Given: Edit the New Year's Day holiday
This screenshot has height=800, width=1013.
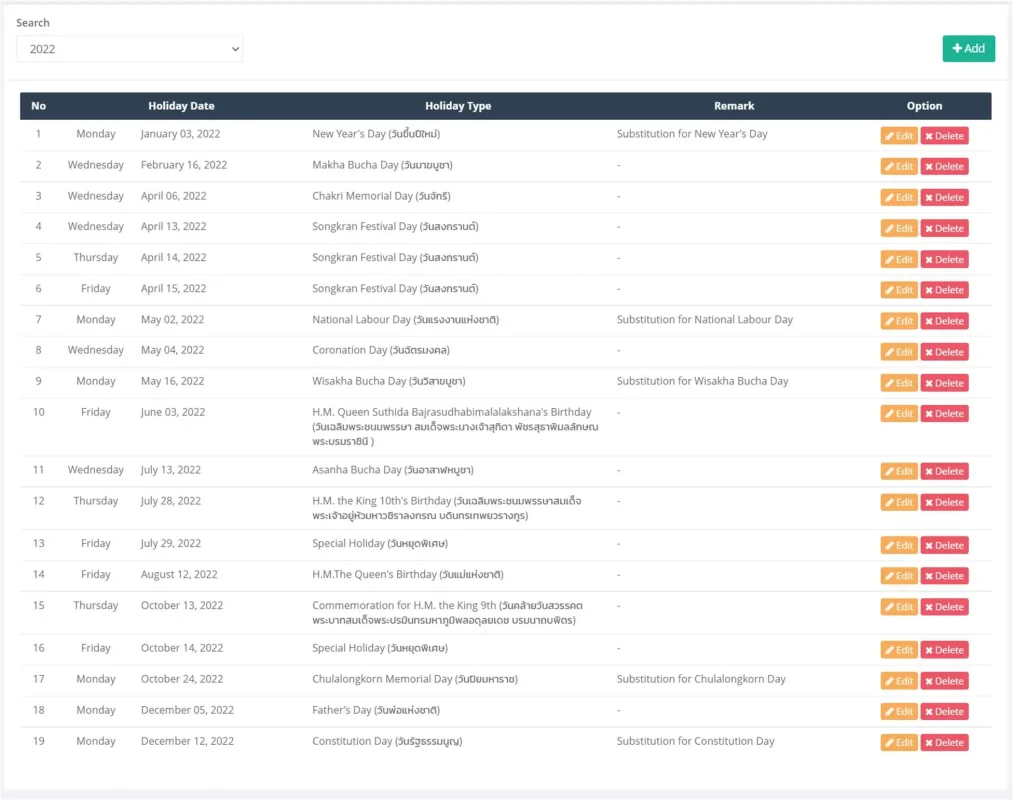Looking at the screenshot, I should pos(898,136).
